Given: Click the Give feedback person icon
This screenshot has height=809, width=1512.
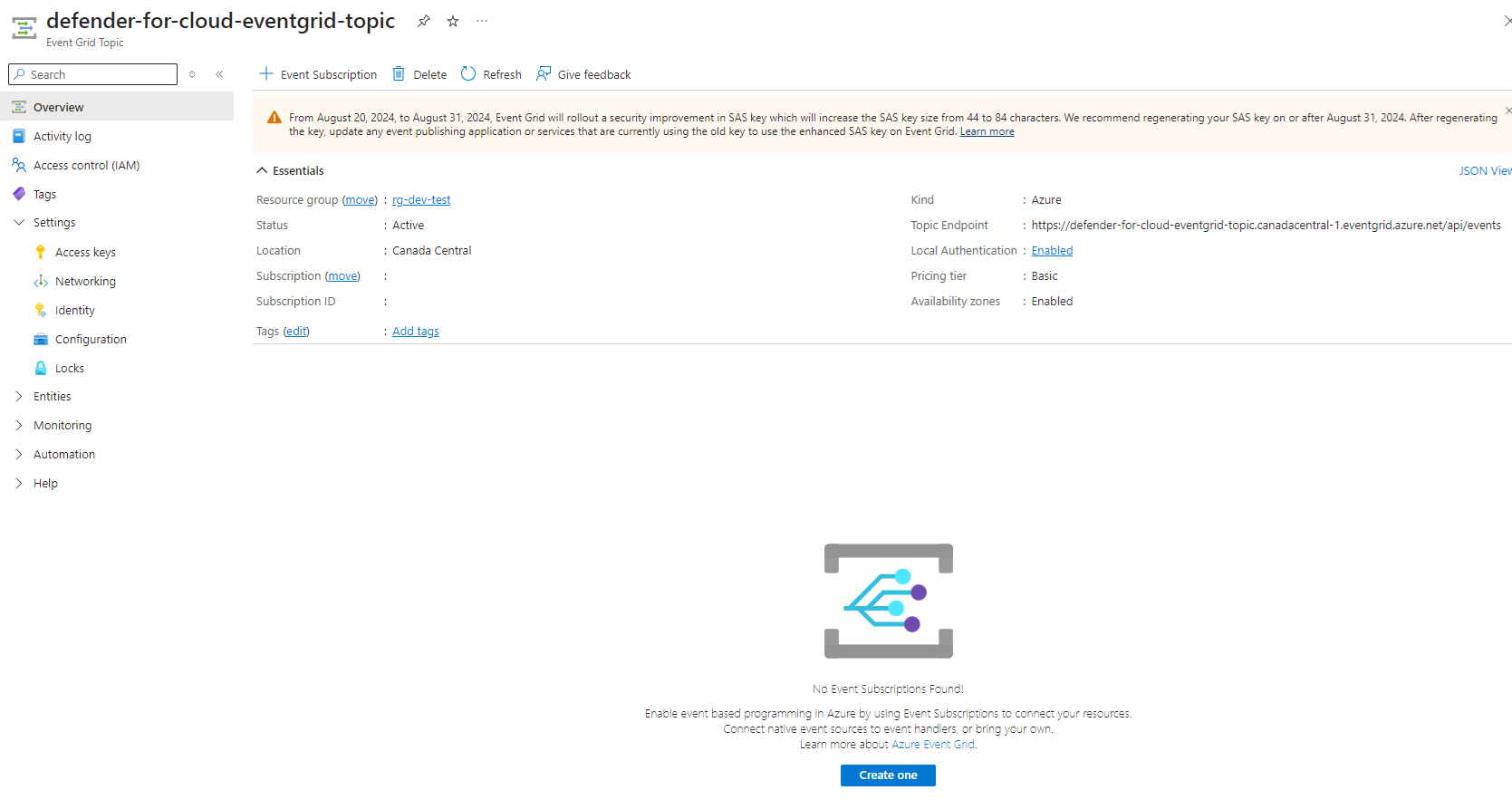Looking at the screenshot, I should pyautogui.click(x=544, y=73).
